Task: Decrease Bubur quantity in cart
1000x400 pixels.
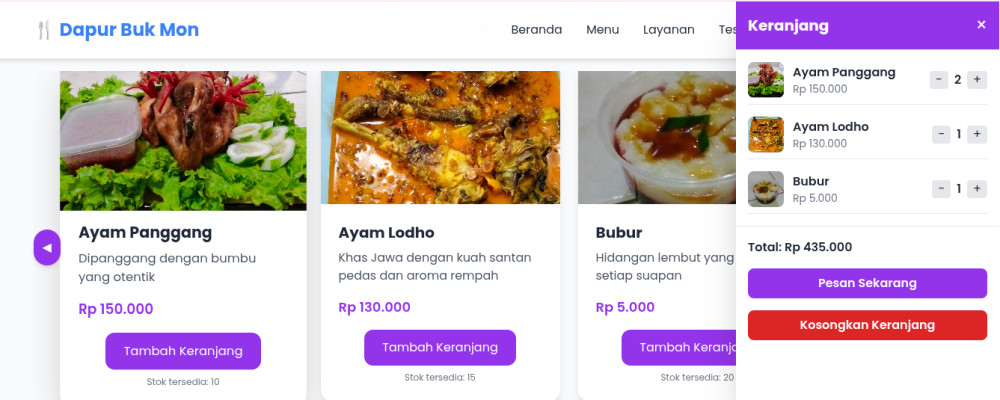Action: pos(941,188)
